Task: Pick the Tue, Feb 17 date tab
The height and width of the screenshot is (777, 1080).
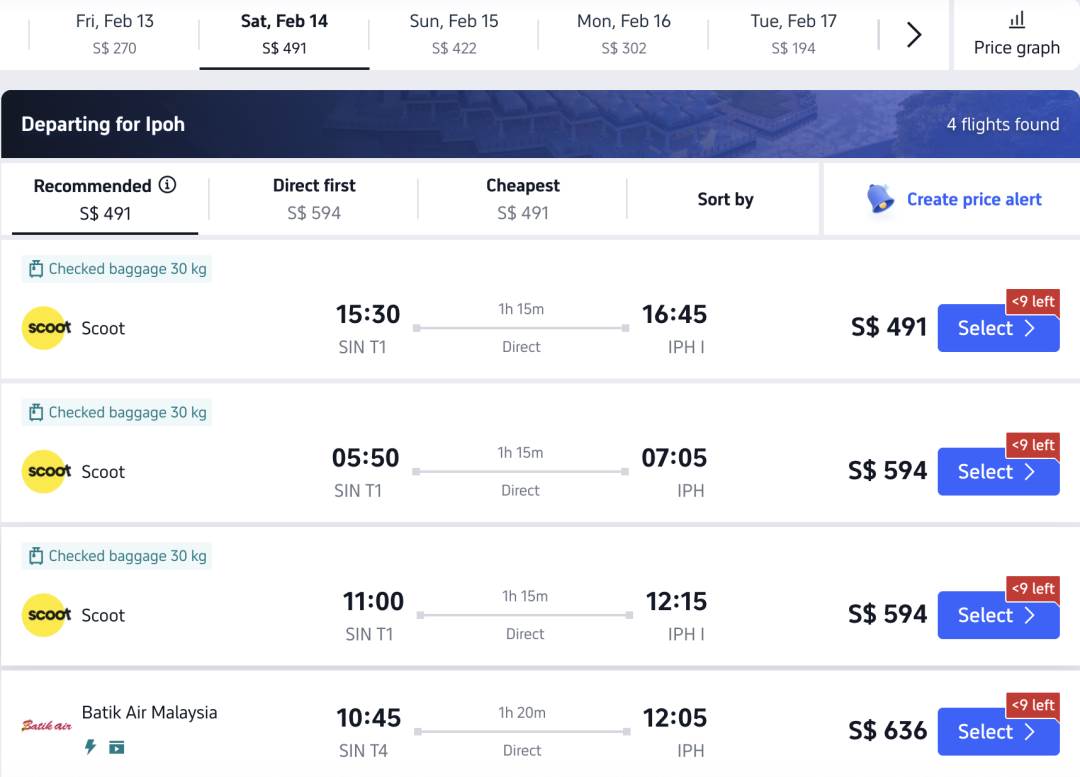Action: (x=793, y=34)
